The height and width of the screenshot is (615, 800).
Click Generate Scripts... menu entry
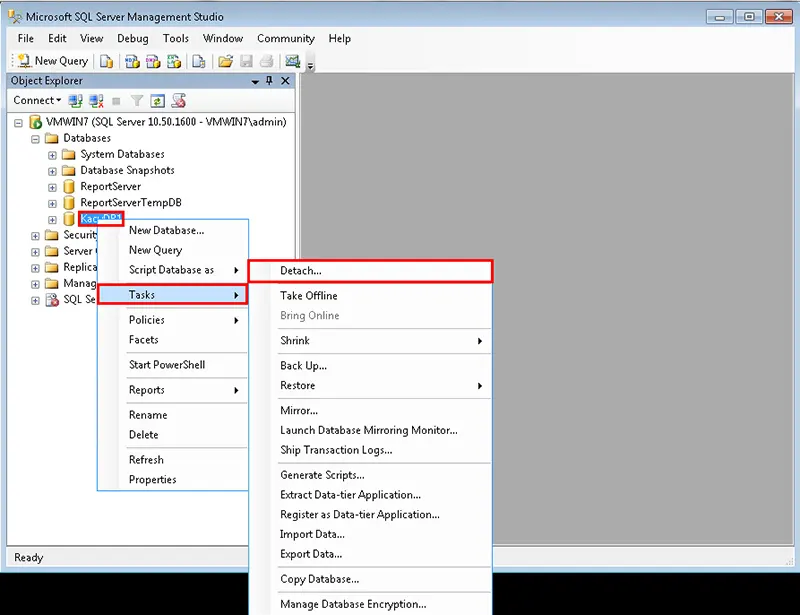tap(370, 475)
